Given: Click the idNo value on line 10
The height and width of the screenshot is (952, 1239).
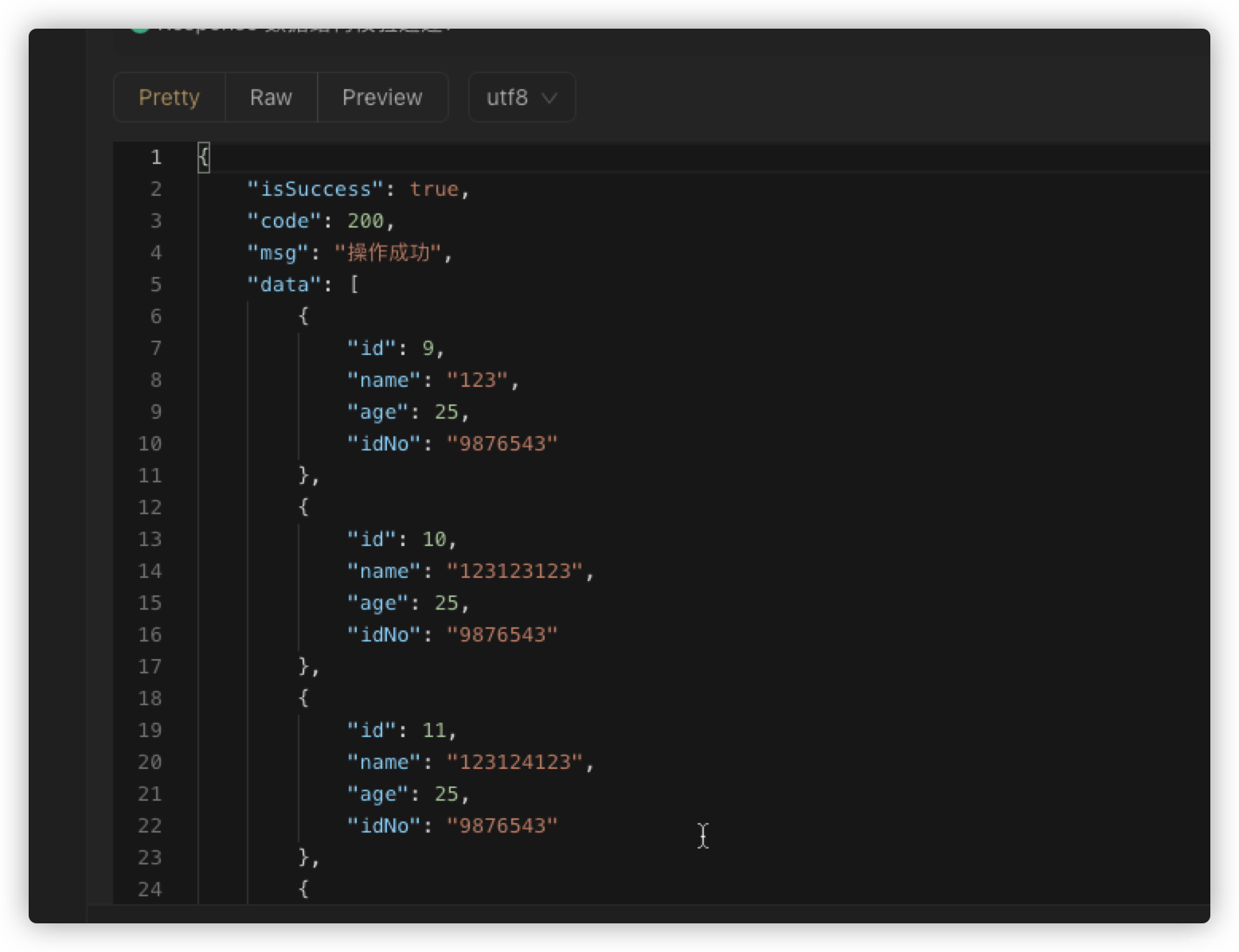Looking at the screenshot, I should 502,444.
